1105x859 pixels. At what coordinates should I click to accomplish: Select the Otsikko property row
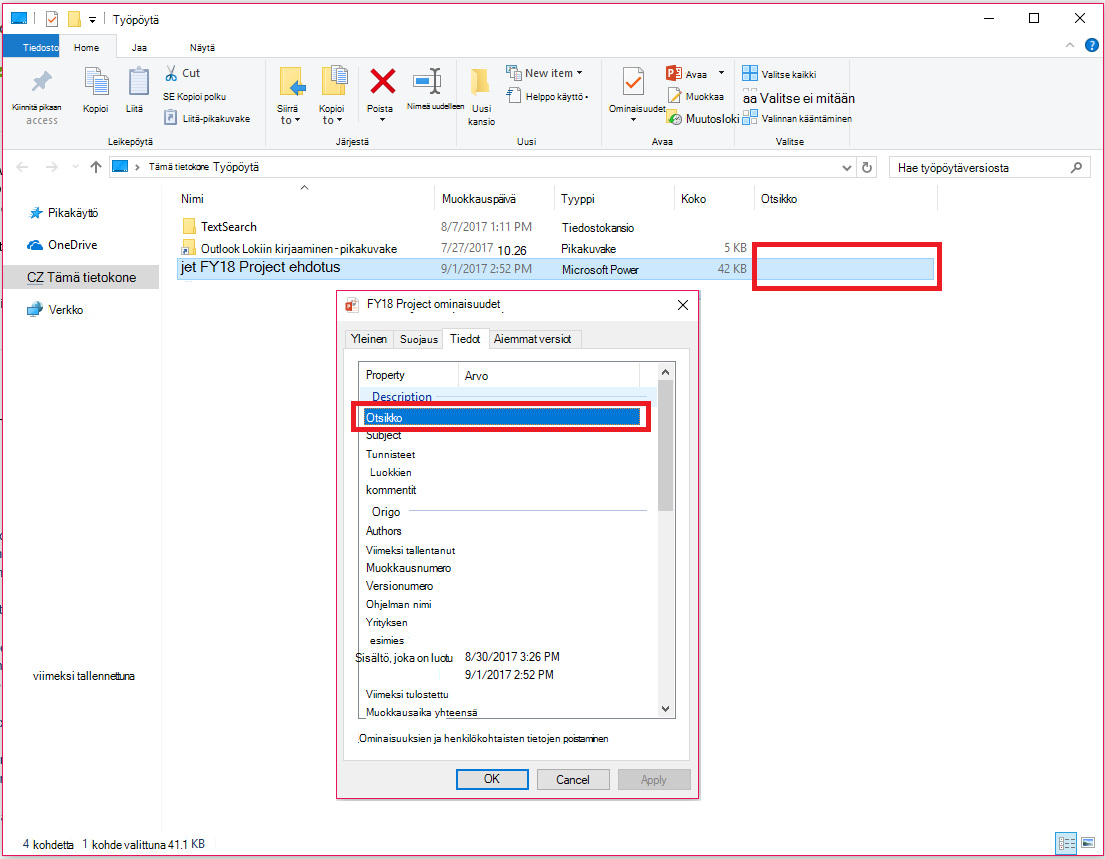point(502,417)
